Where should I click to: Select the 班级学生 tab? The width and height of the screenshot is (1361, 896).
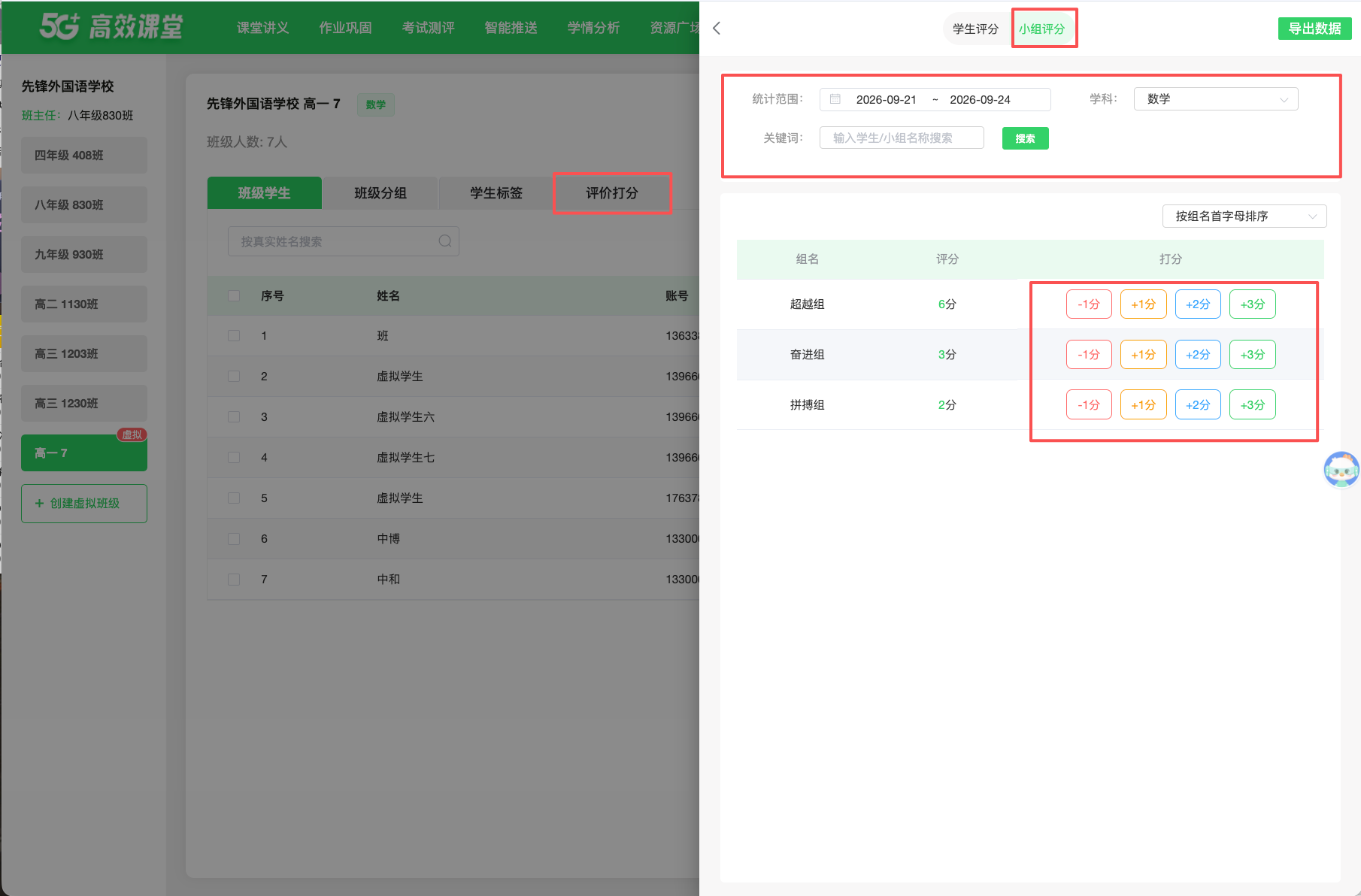265,193
